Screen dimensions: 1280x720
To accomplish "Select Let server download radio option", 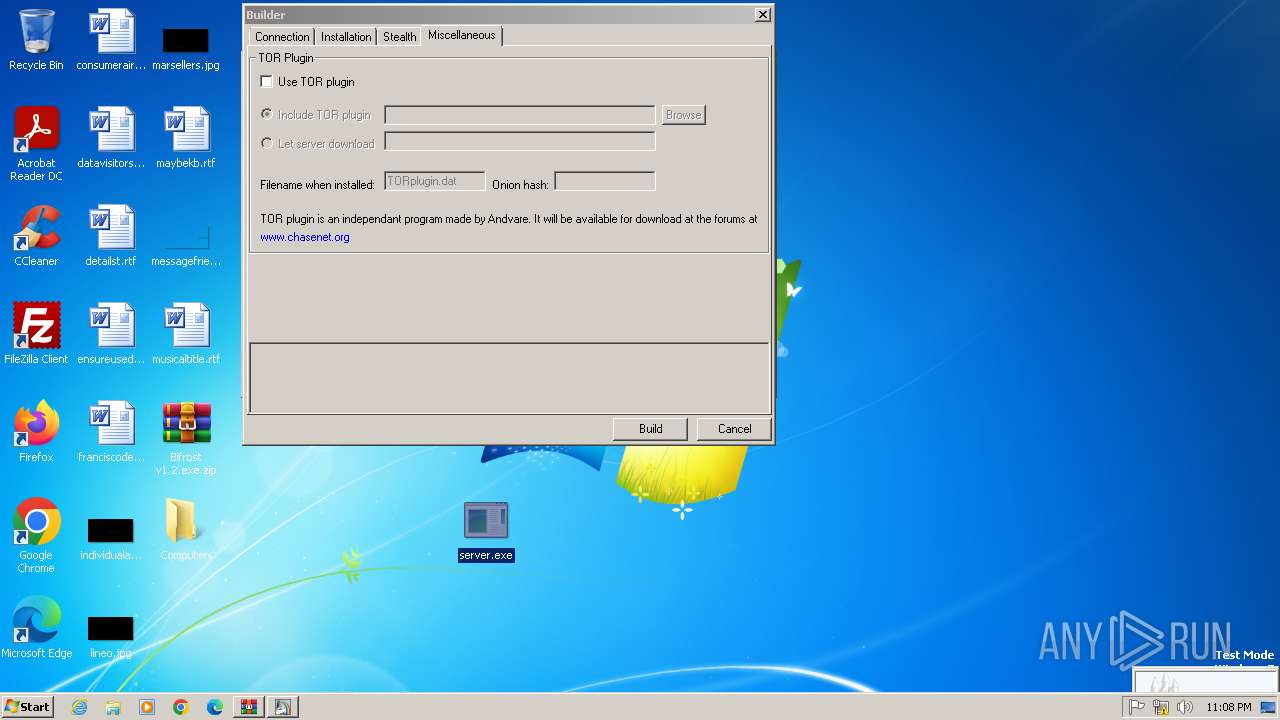I will click(x=266, y=143).
